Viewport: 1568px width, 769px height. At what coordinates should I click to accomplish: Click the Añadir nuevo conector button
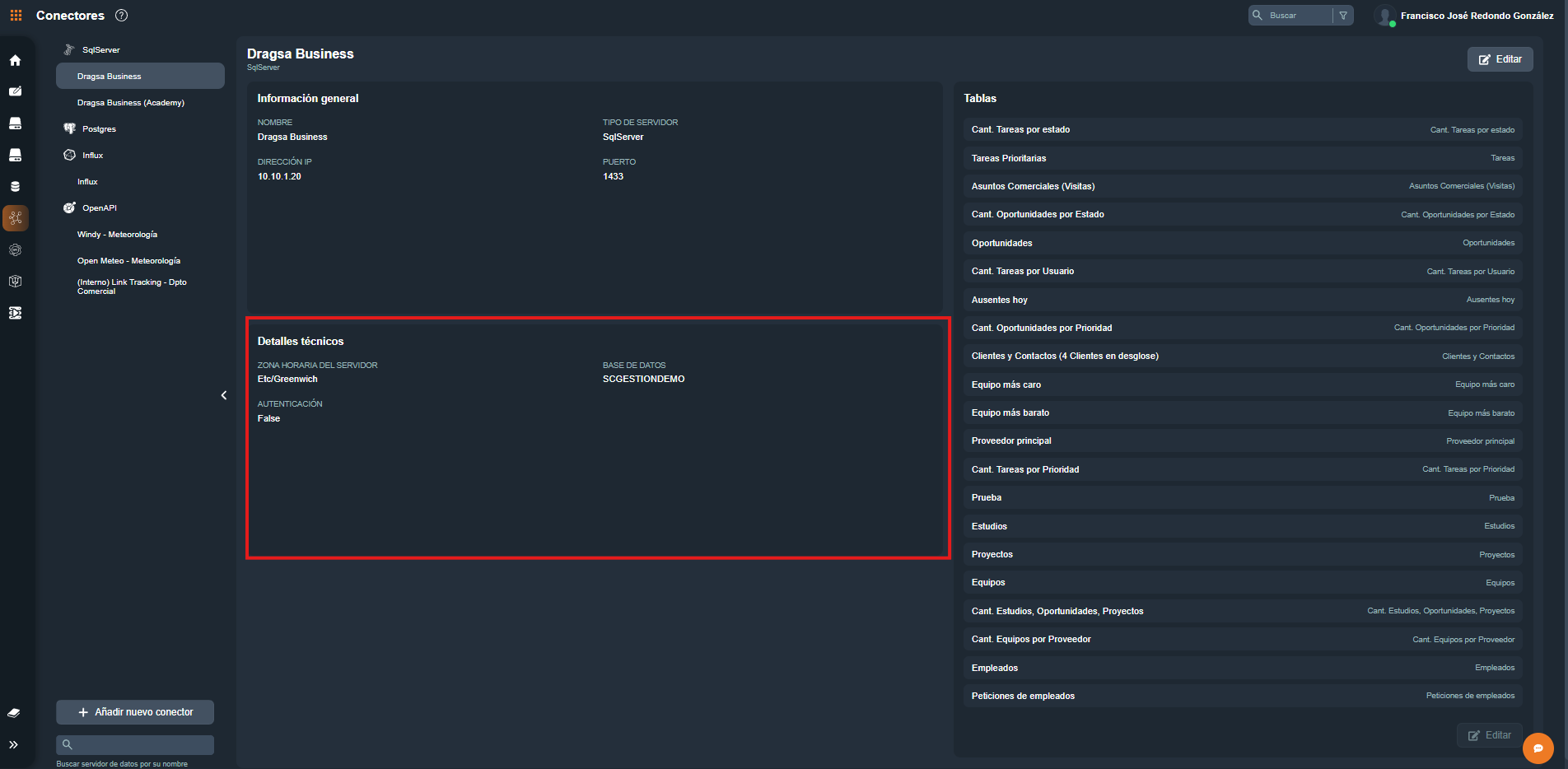click(x=135, y=712)
